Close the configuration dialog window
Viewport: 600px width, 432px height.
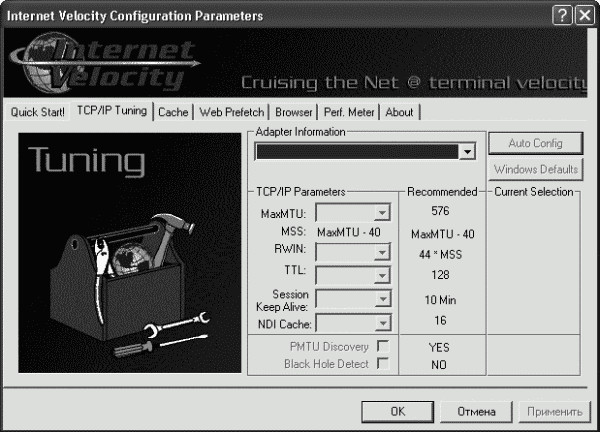pyautogui.click(x=585, y=15)
